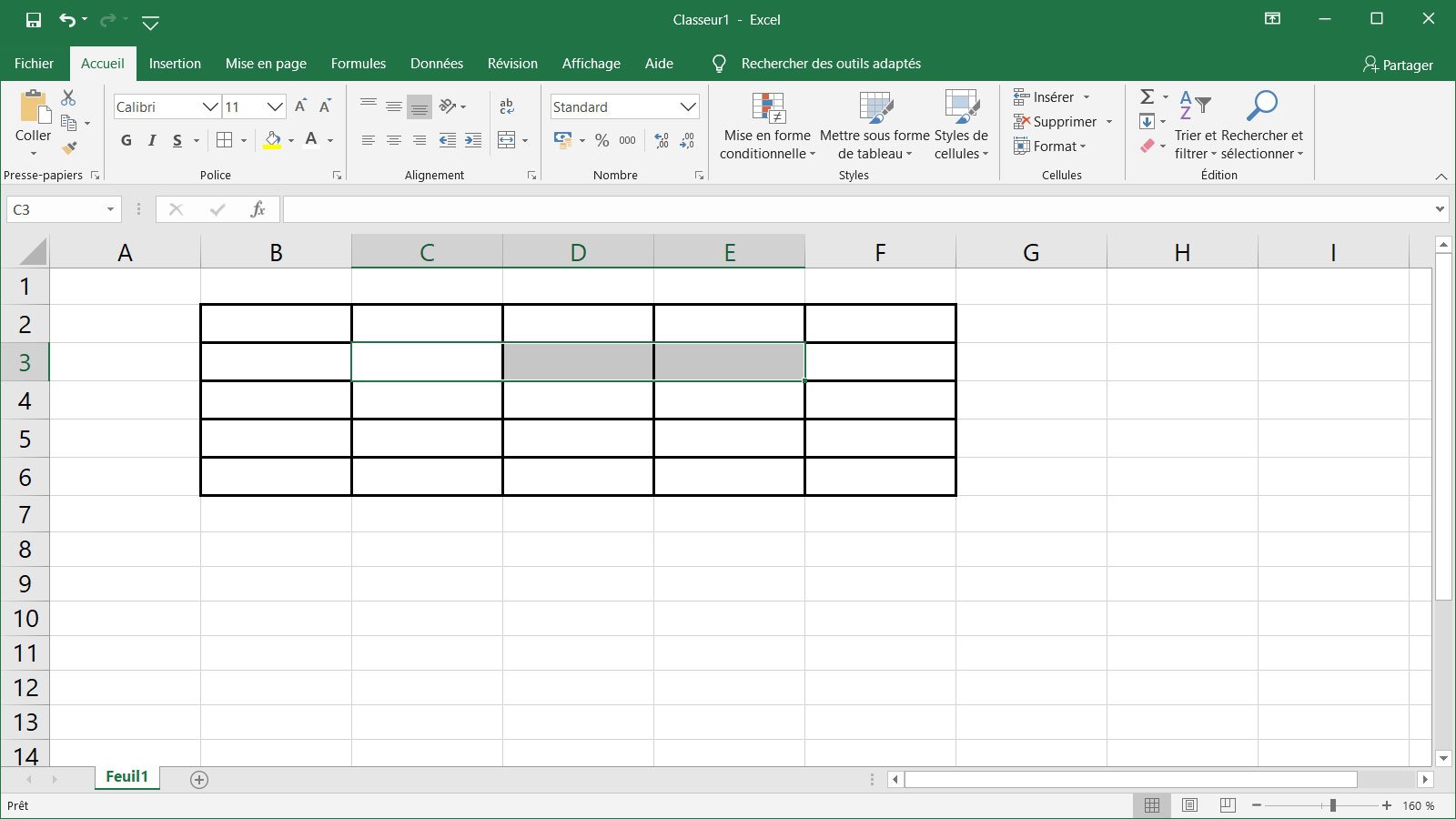Align cell text left
Screen dimensions: 1456x819
click(369, 140)
